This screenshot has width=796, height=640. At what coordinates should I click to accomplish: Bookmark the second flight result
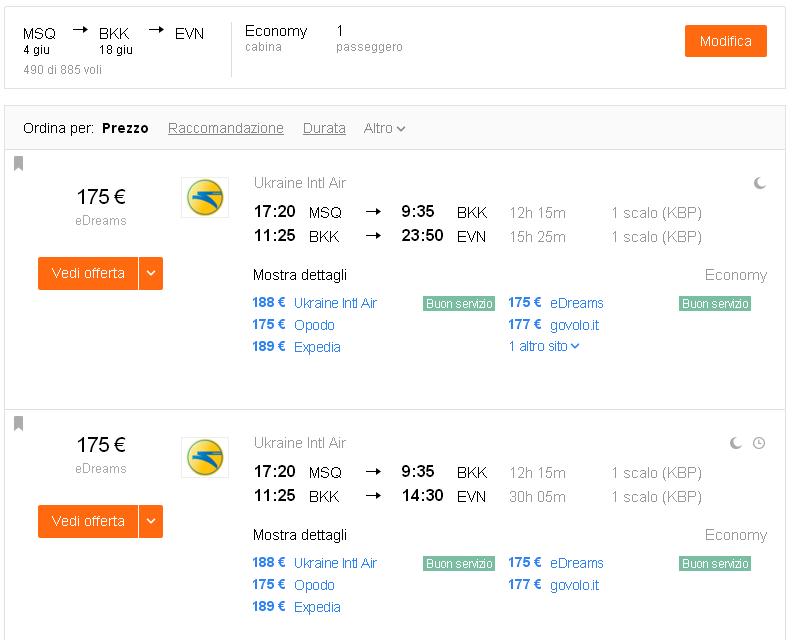pyautogui.click(x=18, y=424)
